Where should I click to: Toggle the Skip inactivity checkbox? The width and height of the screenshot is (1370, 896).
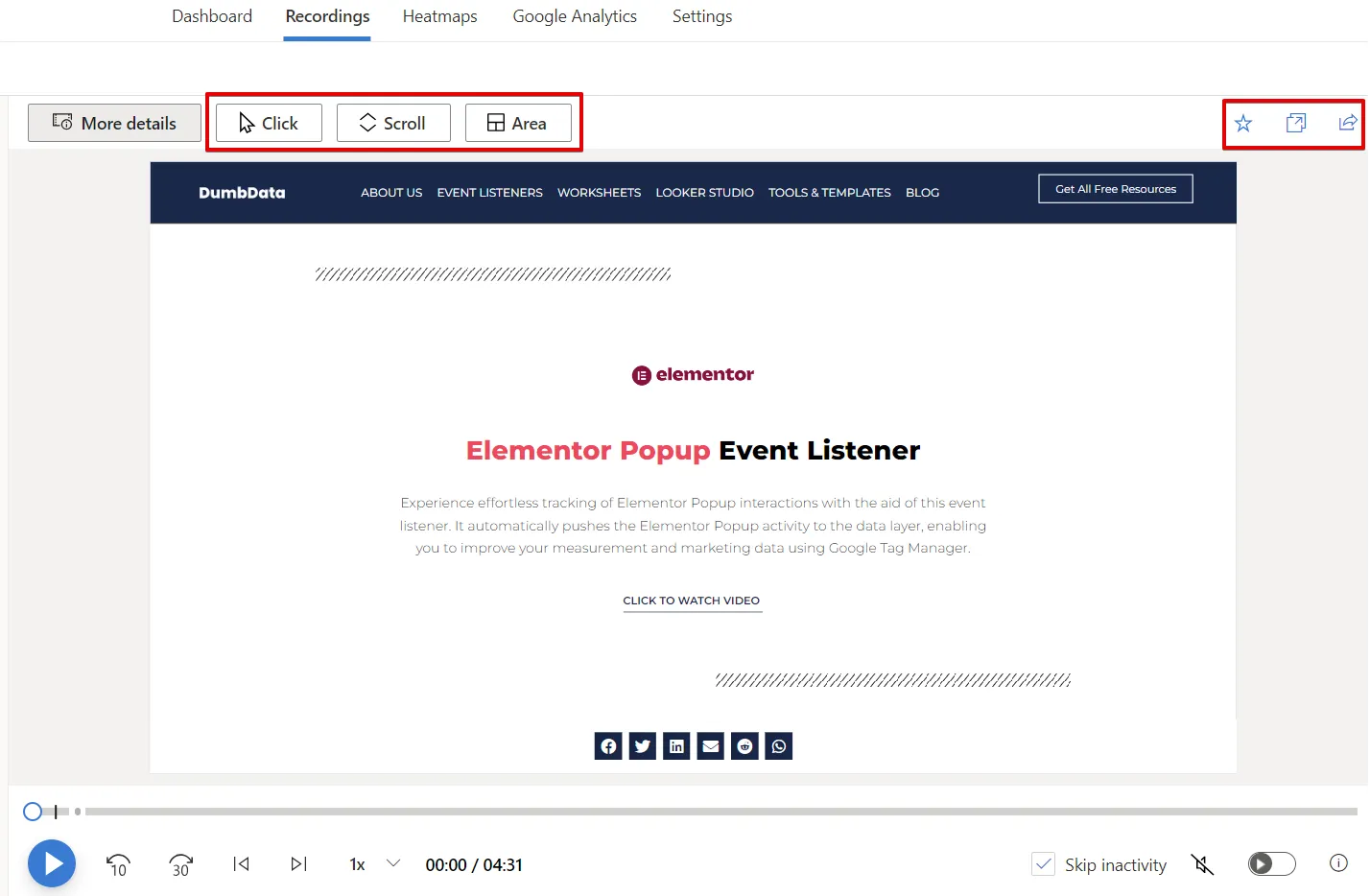click(x=1044, y=864)
